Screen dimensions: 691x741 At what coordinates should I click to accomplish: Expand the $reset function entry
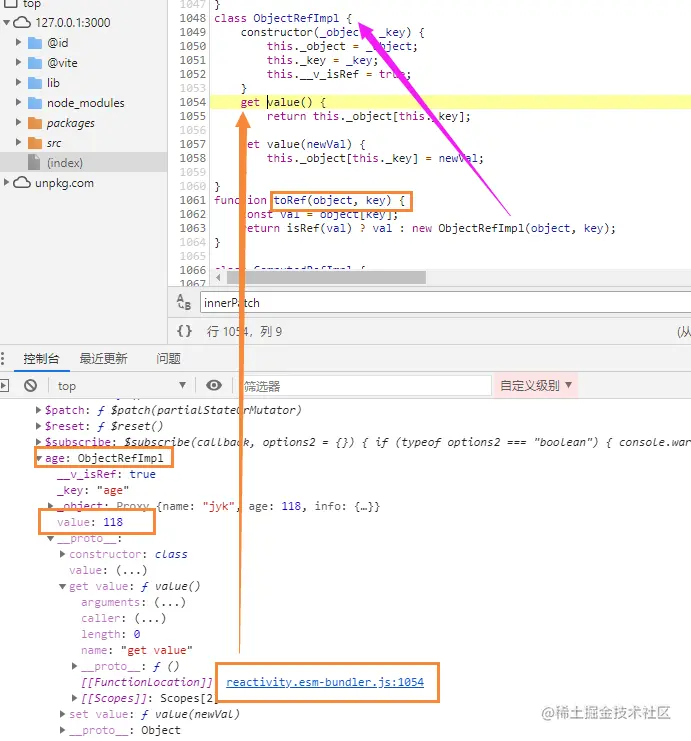click(39, 426)
